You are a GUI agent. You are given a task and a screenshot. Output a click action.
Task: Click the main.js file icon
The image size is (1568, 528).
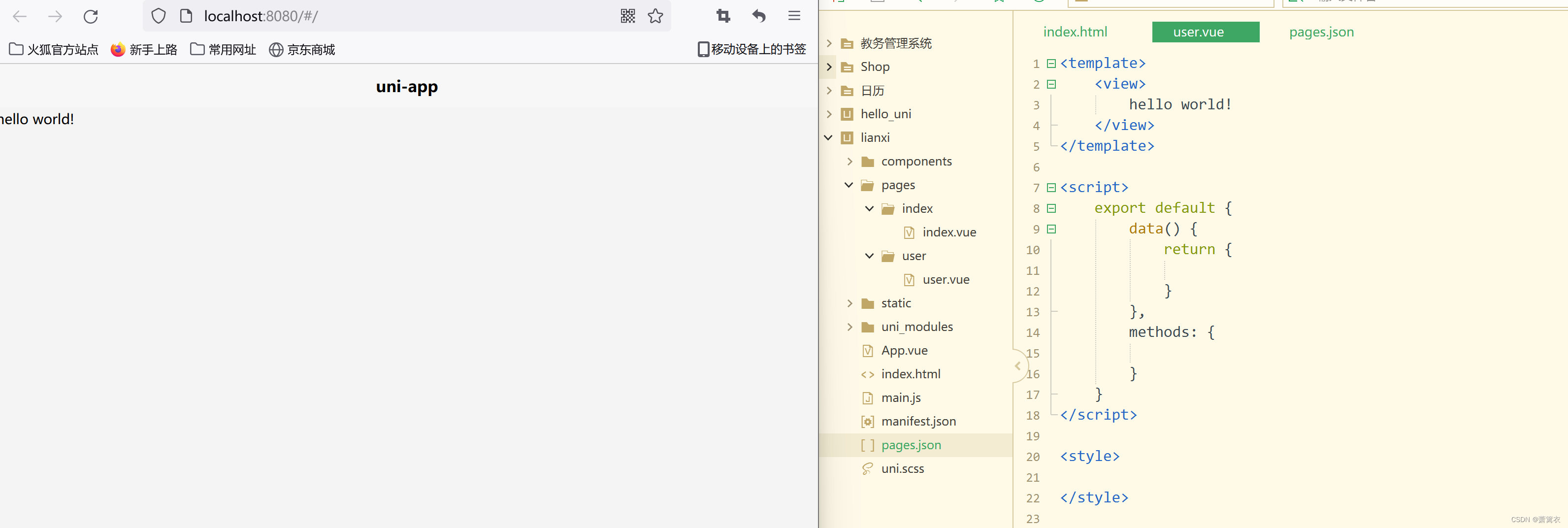(x=868, y=397)
